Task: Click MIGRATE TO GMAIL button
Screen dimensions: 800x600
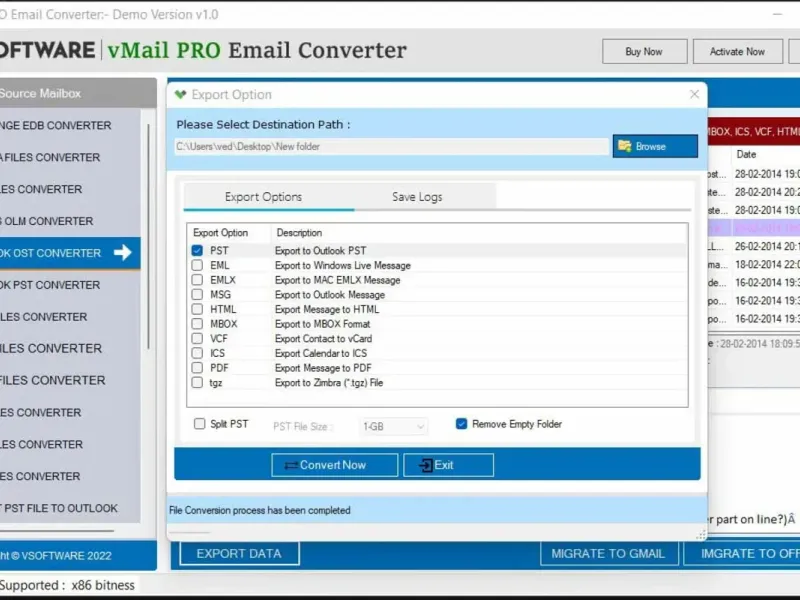Action: click(609, 554)
